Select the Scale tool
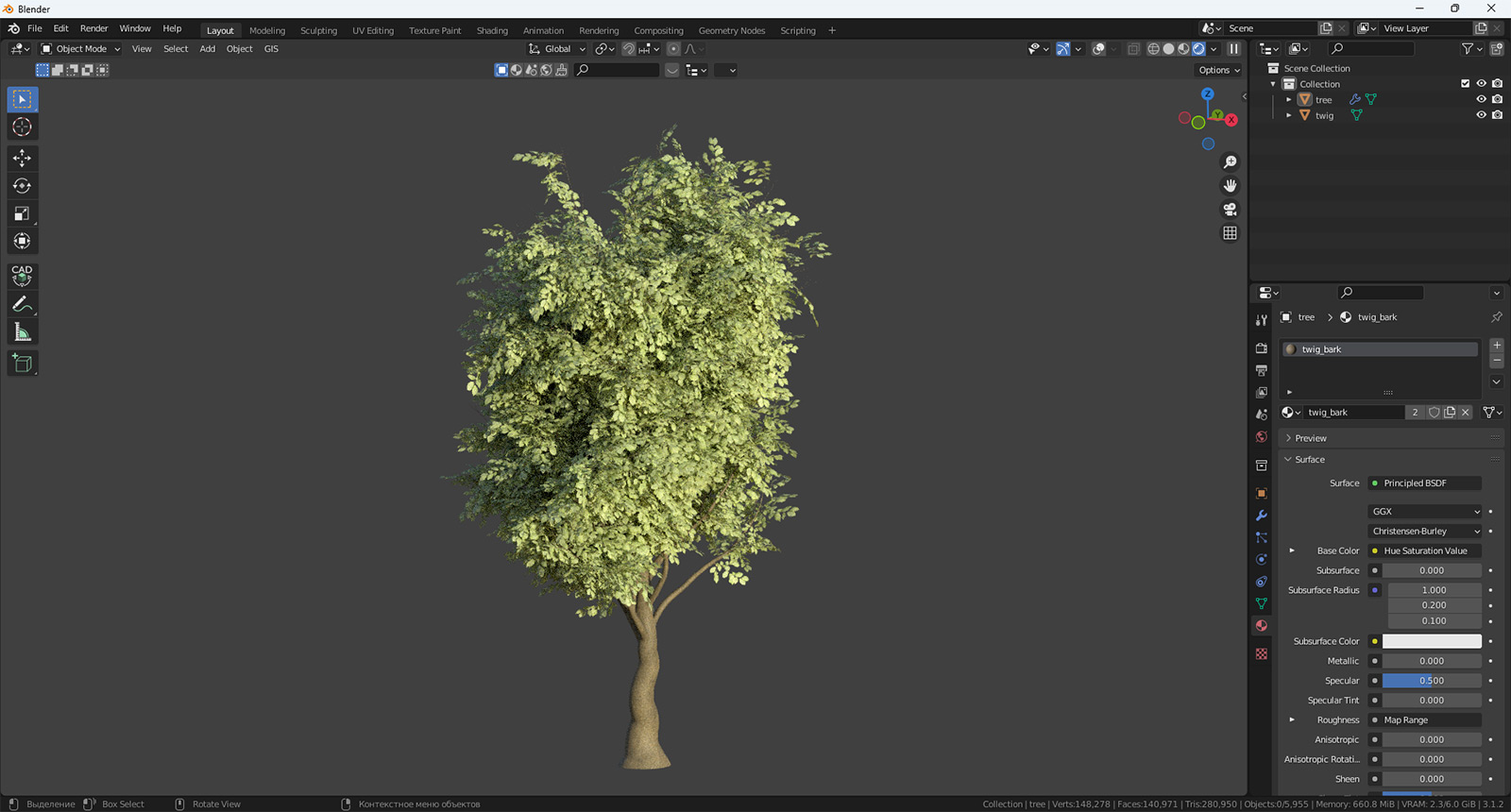Viewport: 1511px width, 812px height. pyautogui.click(x=22, y=213)
